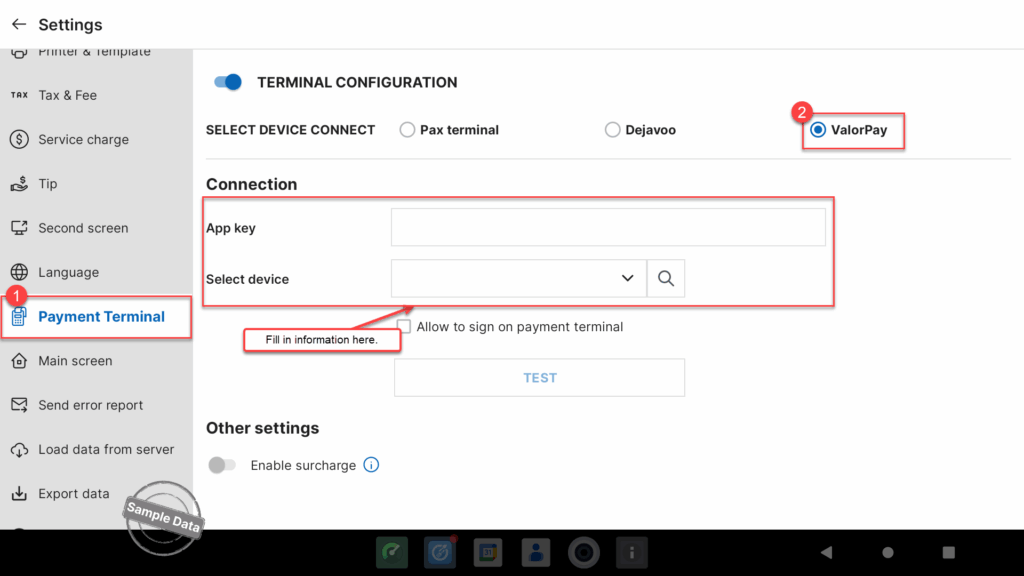Click the search icon beside Select device
The image size is (1024, 576).
coord(666,279)
